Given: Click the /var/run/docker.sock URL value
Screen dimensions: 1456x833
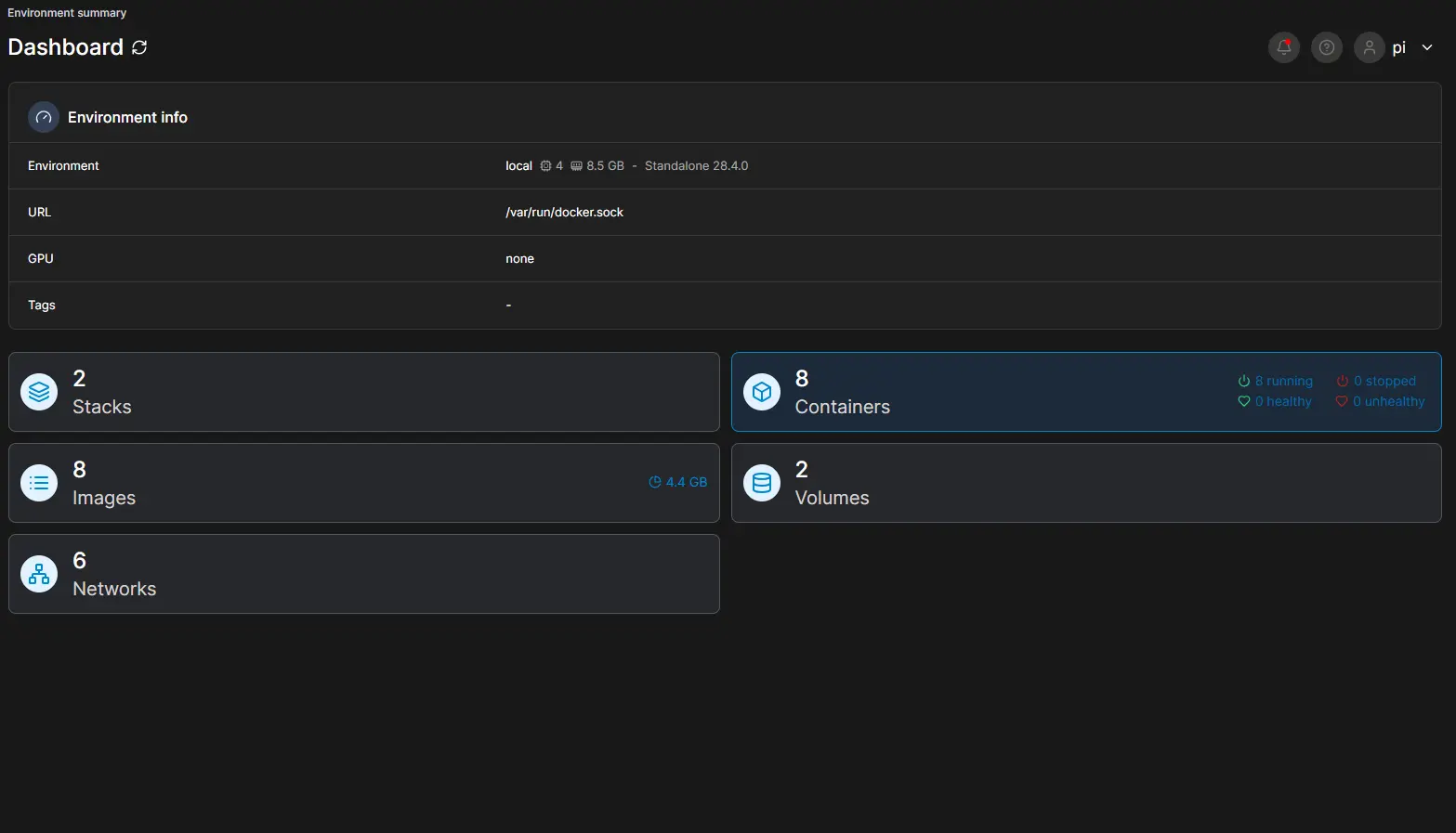Looking at the screenshot, I should (x=564, y=212).
